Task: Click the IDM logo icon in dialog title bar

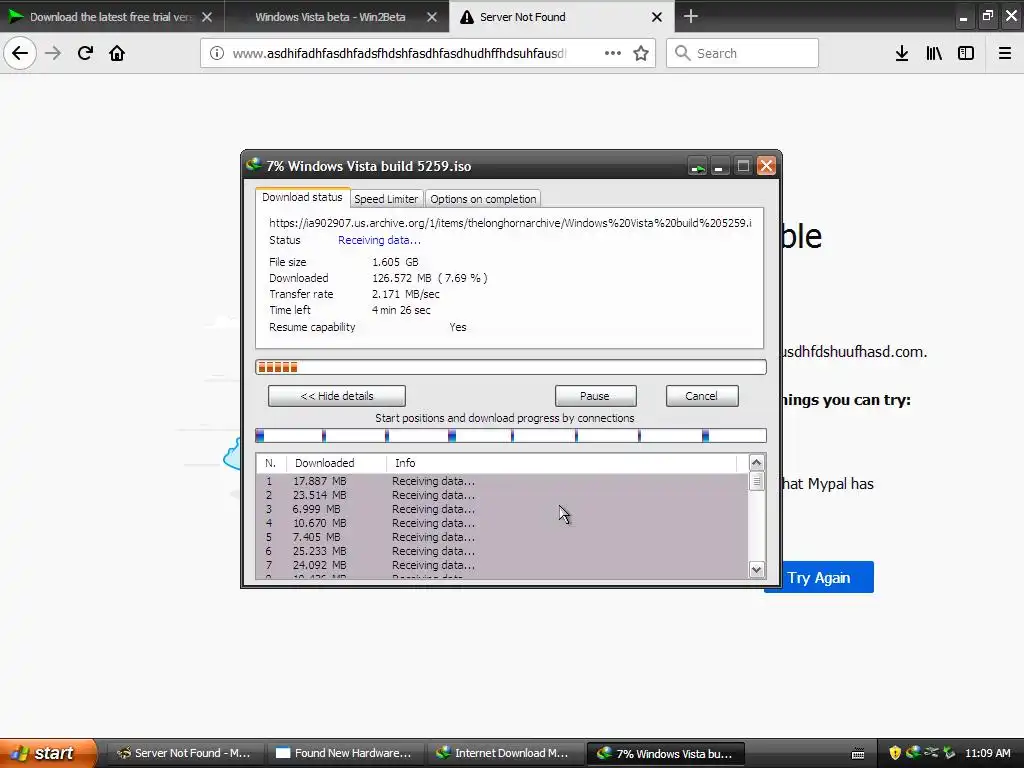Action: pyautogui.click(x=253, y=165)
